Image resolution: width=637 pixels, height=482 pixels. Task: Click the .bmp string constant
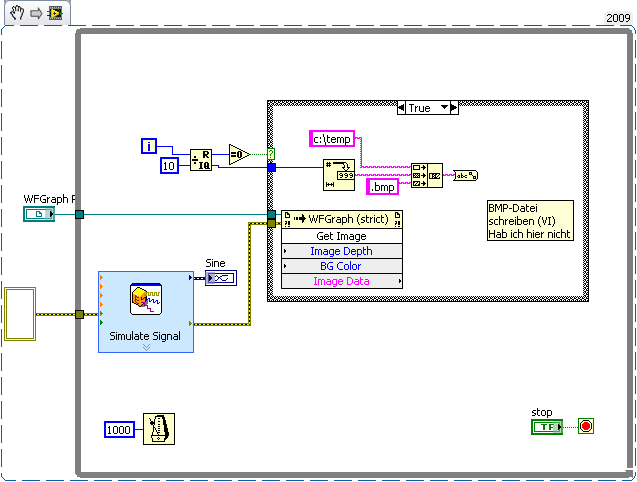click(x=382, y=187)
